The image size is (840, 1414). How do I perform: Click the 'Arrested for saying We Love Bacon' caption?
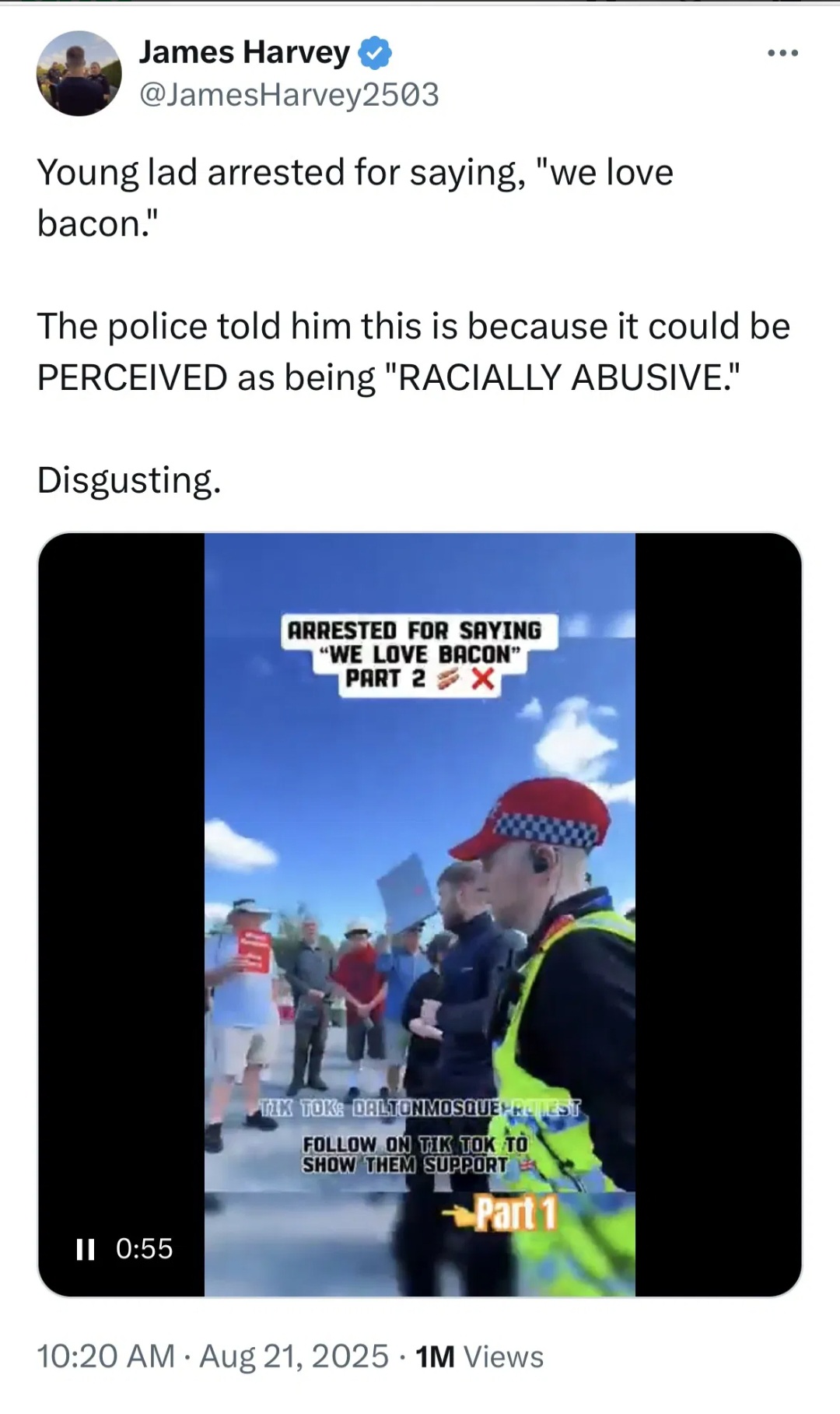pyautogui.click(x=414, y=654)
